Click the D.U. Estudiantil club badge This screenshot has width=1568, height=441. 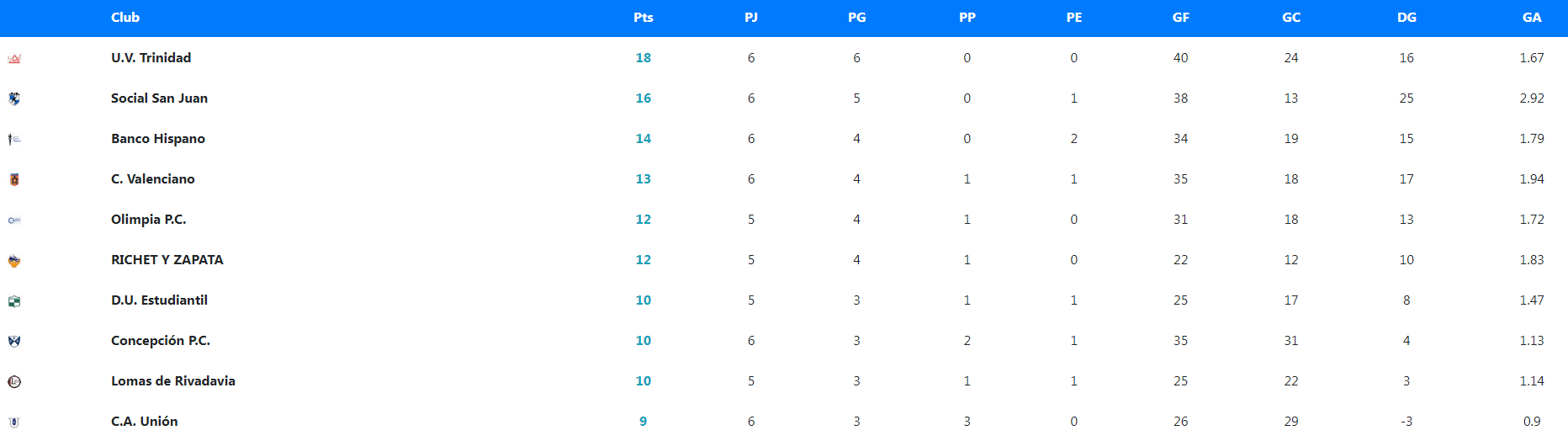click(x=14, y=300)
